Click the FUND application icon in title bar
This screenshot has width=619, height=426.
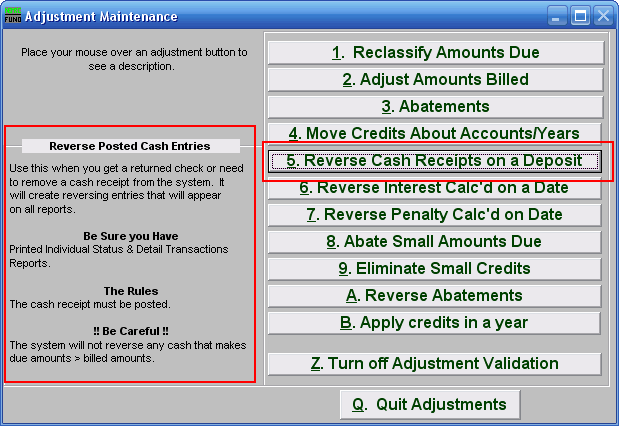(12, 16)
